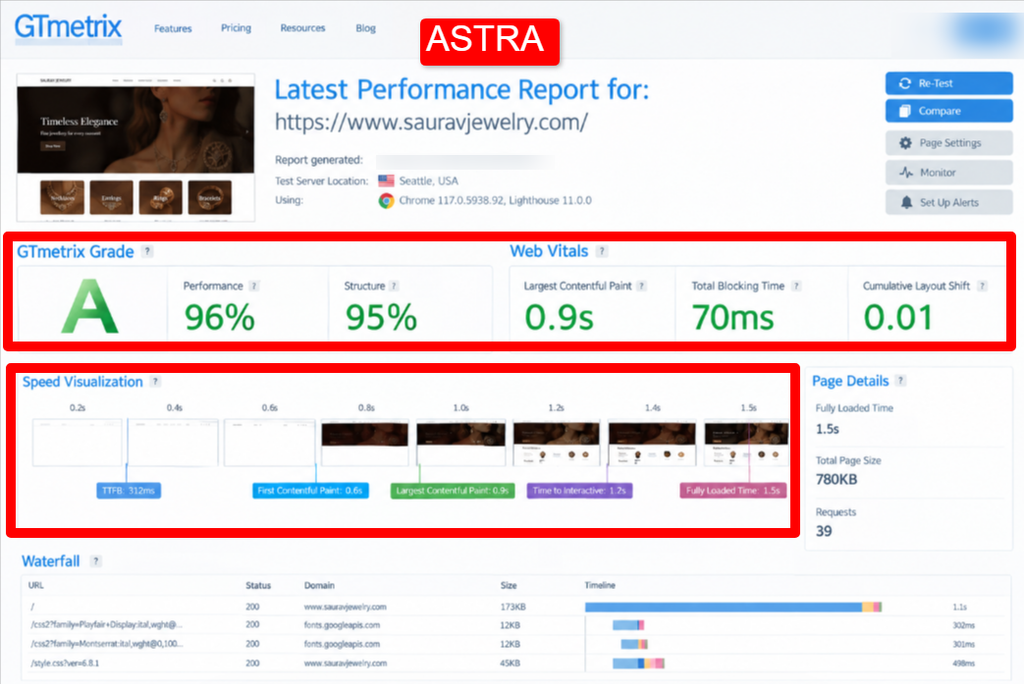Click the 0.9s LCP value
The width and height of the screenshot is (1024, 684).
click(559, 318)
